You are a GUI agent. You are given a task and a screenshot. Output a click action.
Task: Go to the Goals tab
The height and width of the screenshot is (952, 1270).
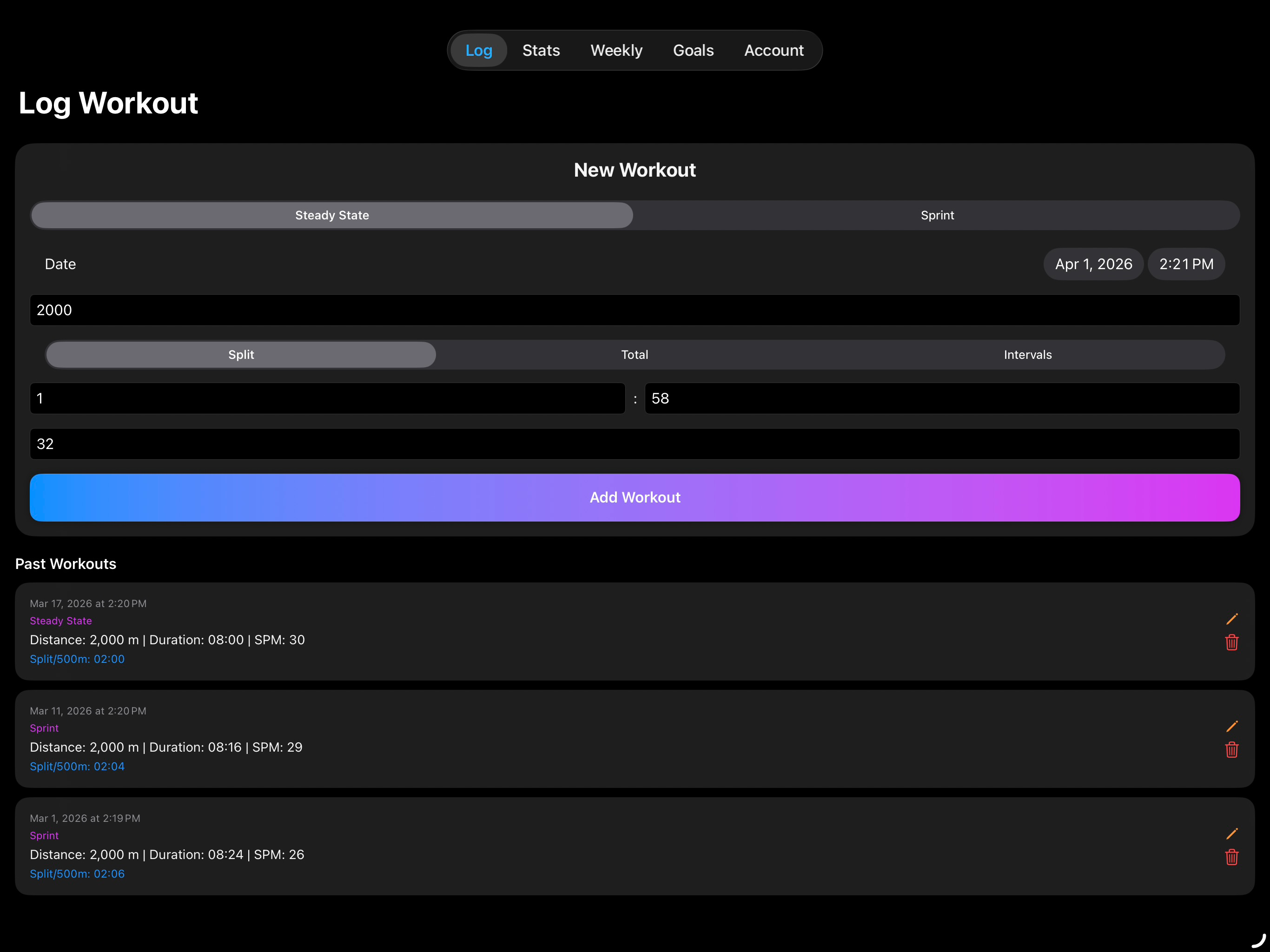point(693,51)
